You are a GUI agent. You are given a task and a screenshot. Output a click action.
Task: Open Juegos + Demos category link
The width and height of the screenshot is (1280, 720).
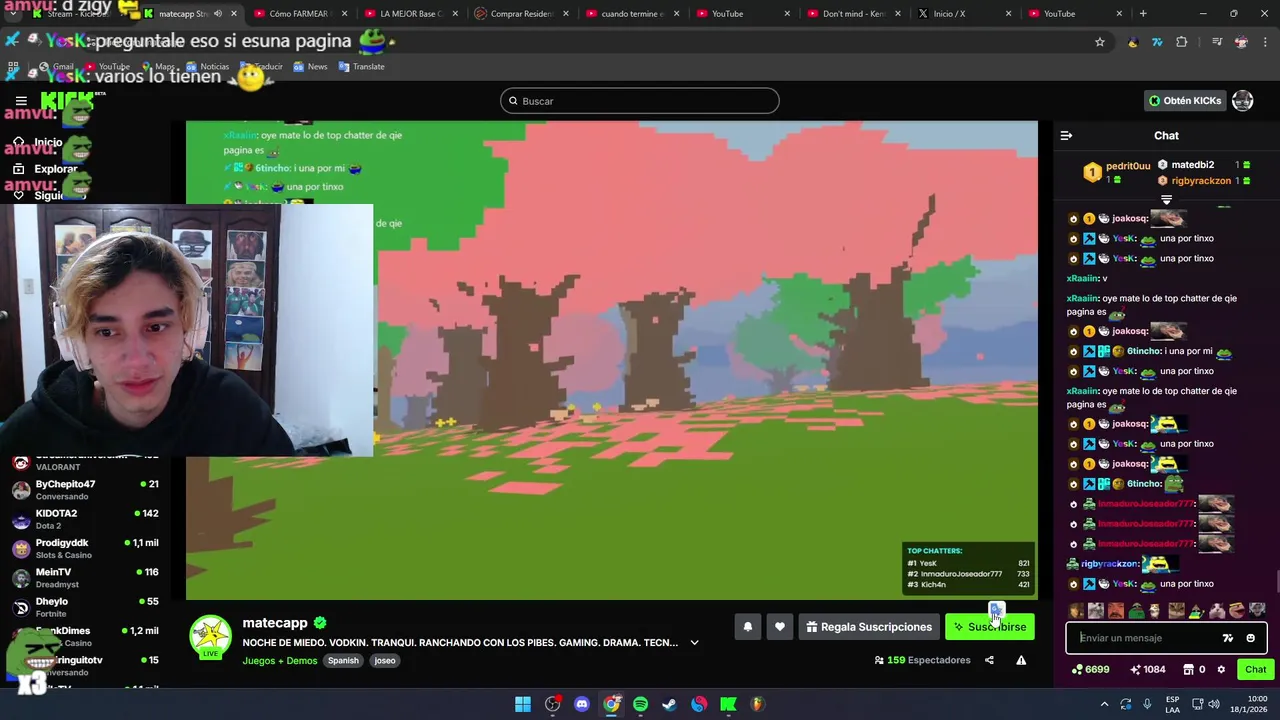(x=280, y=660)
